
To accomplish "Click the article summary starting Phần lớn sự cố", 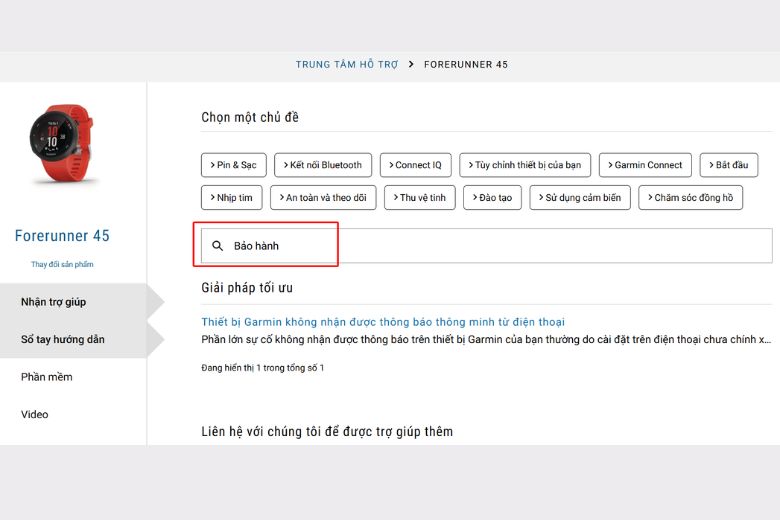I will 486,339.
